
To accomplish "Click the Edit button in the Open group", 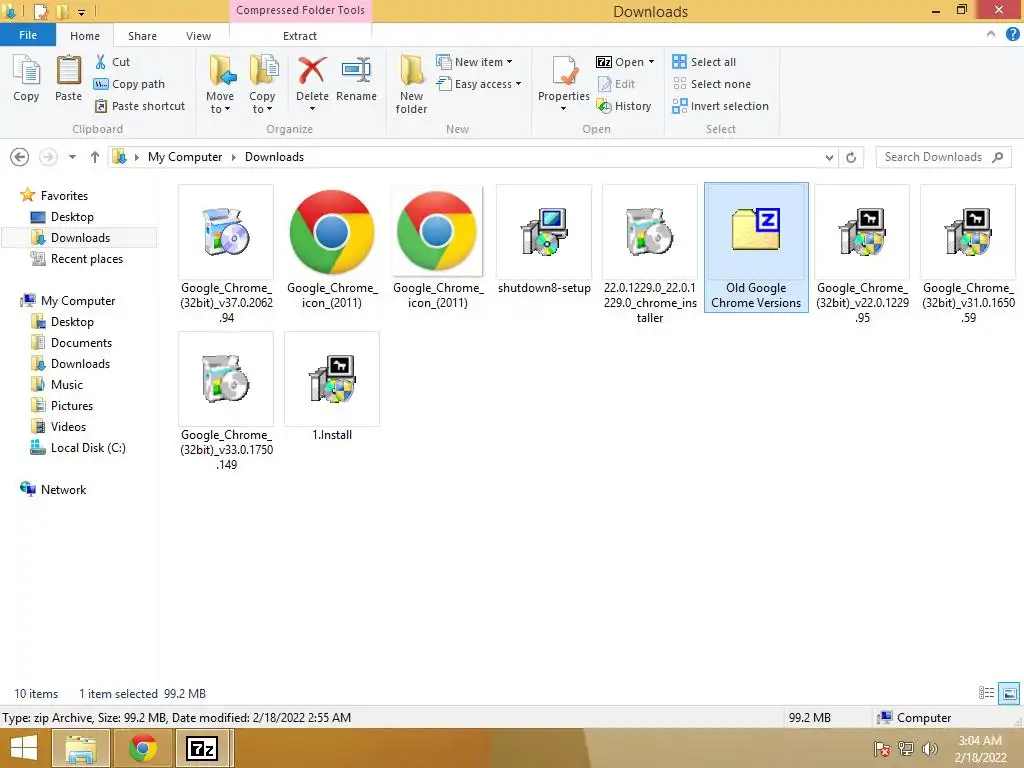I will click(x=616, y=84).
